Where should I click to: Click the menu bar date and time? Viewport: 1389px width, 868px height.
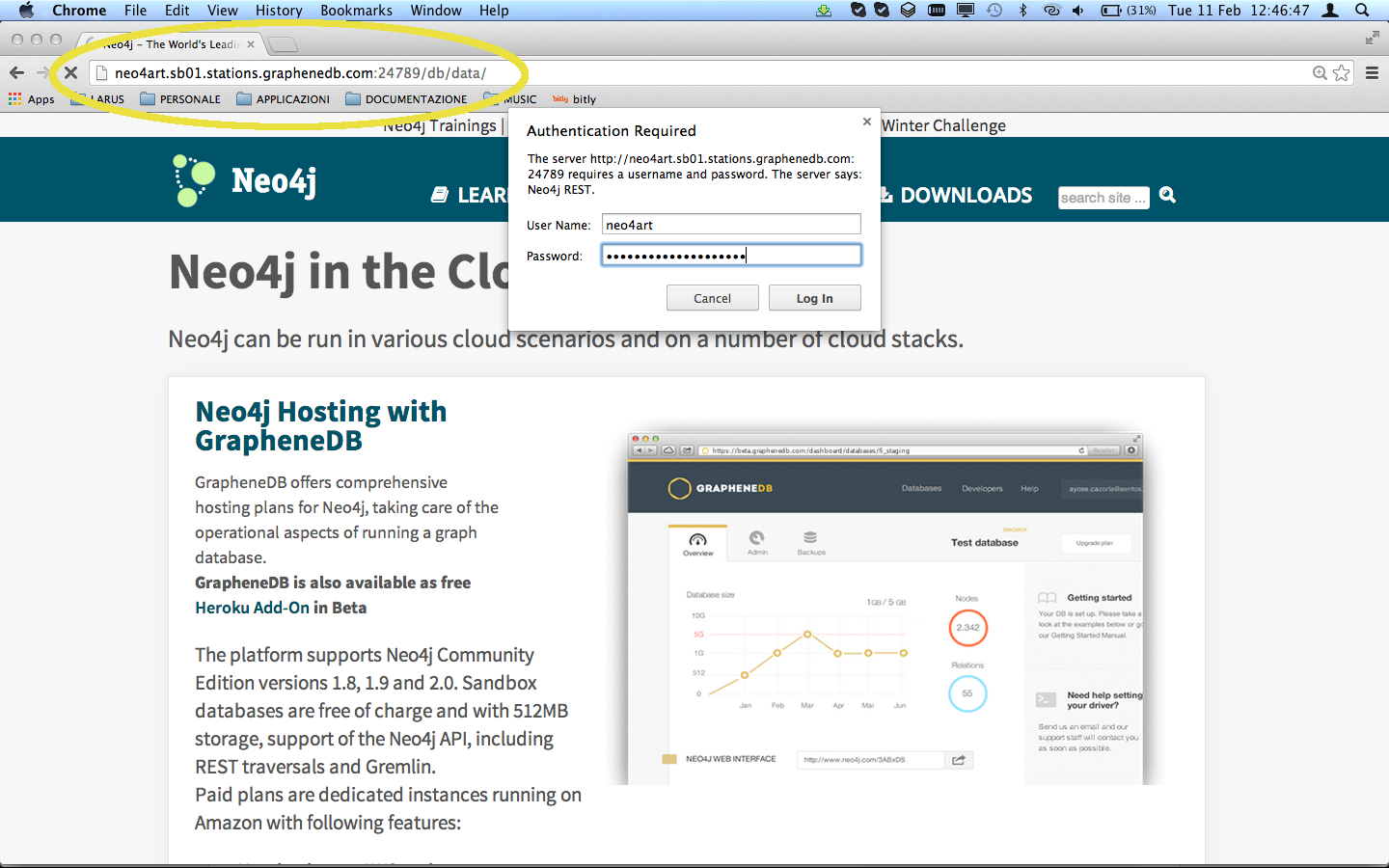click(1239, 11)
